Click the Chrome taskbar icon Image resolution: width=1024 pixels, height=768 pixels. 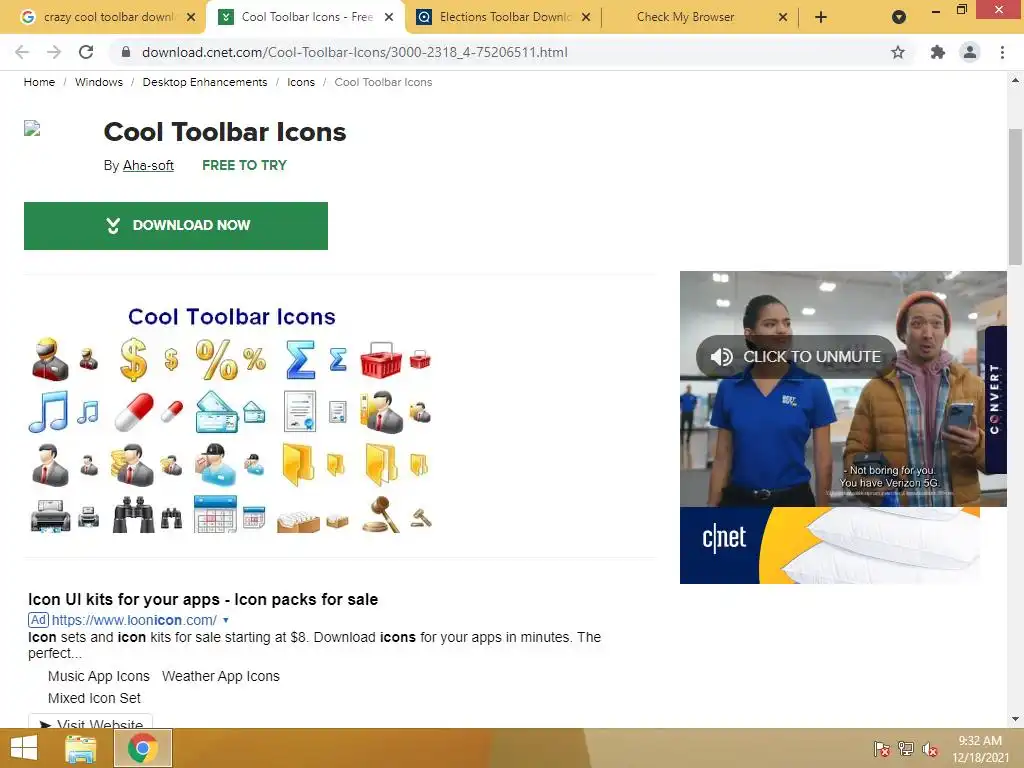coord(143,748)
